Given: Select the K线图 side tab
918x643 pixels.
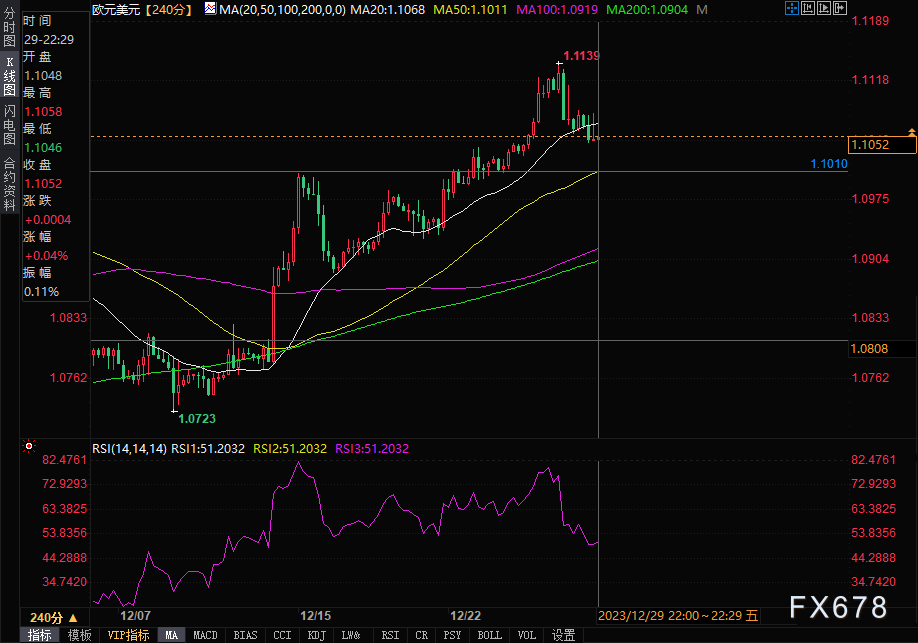Looking at the screenshot, I should [9, 76].
